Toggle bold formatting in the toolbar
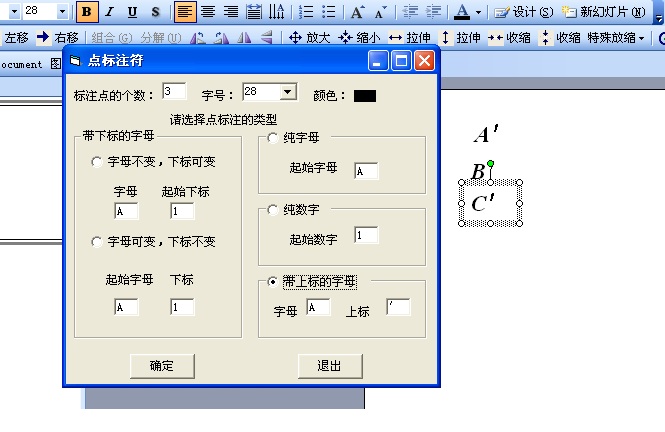 click(x=87, y=12)
